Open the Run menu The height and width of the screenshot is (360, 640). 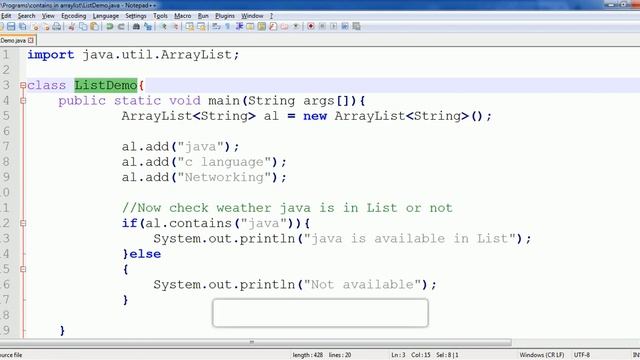point(203,16)
